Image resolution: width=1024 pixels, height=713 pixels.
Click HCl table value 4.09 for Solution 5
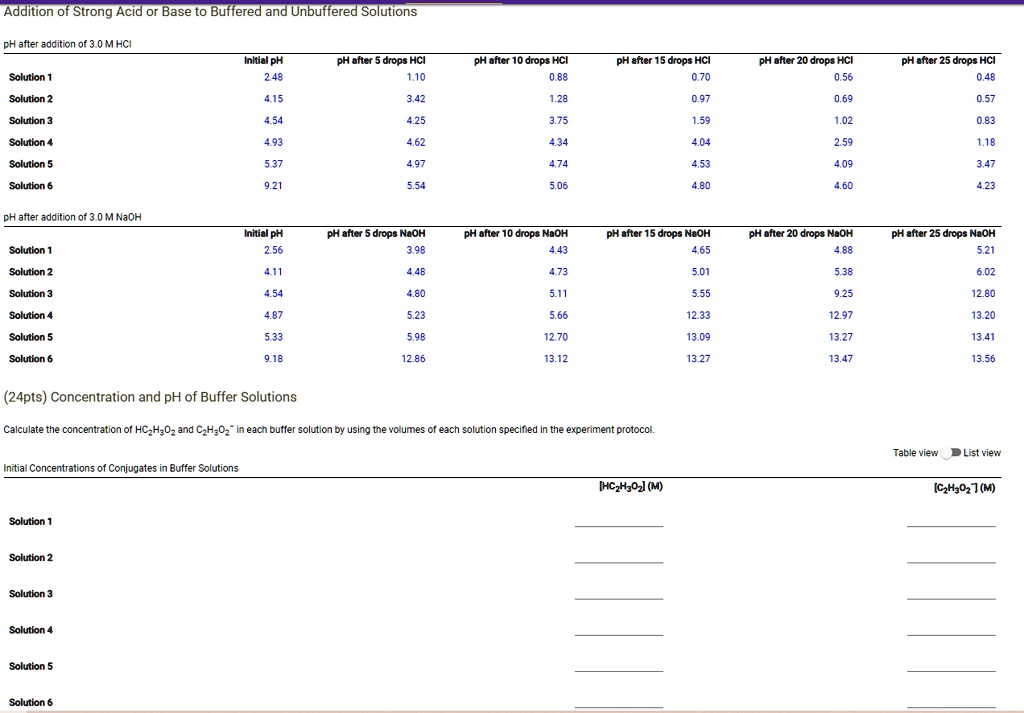(843, 164)
